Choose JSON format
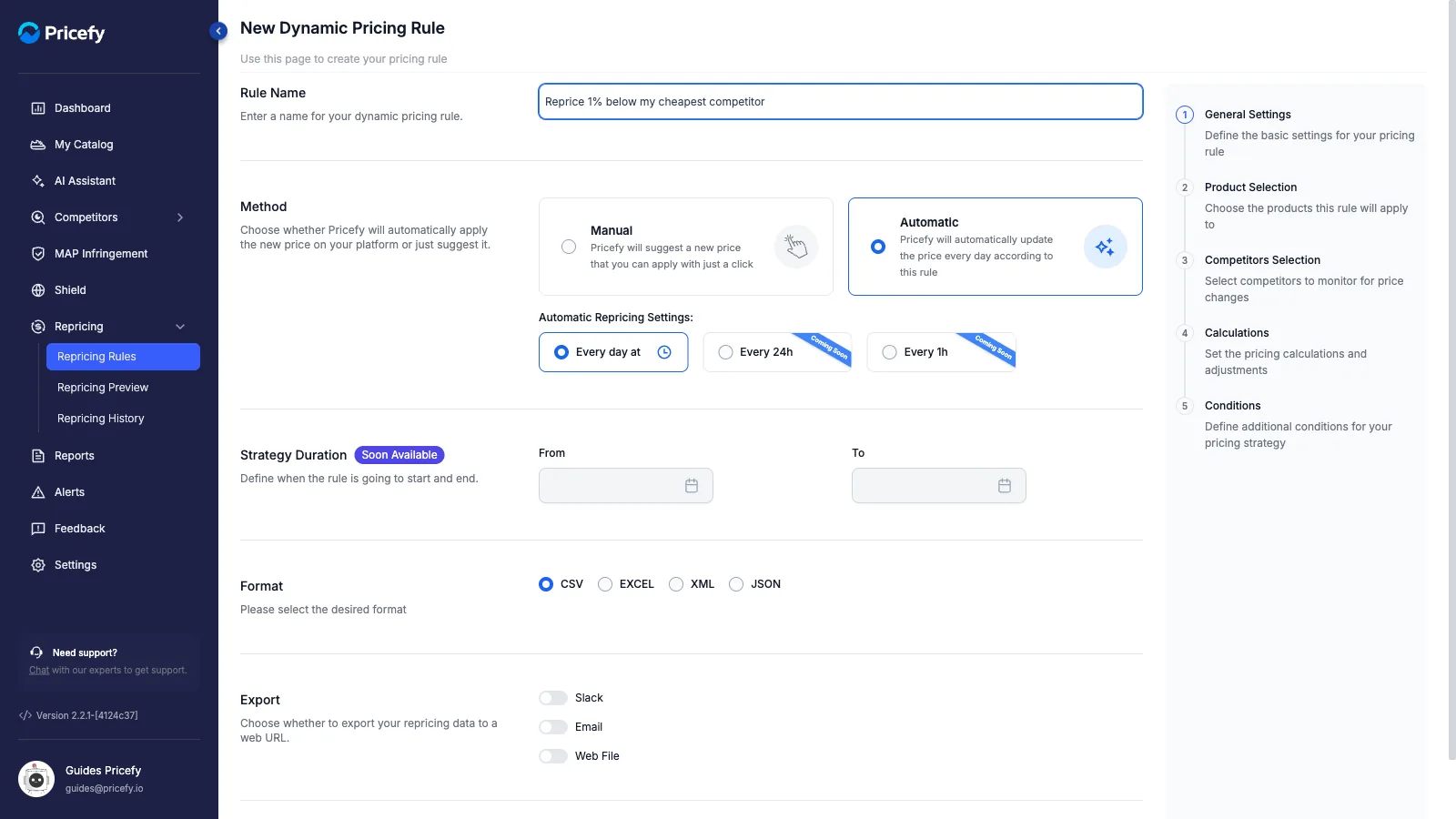Image resolution: width=1456 pixels, height=819 pixels. 736,584
